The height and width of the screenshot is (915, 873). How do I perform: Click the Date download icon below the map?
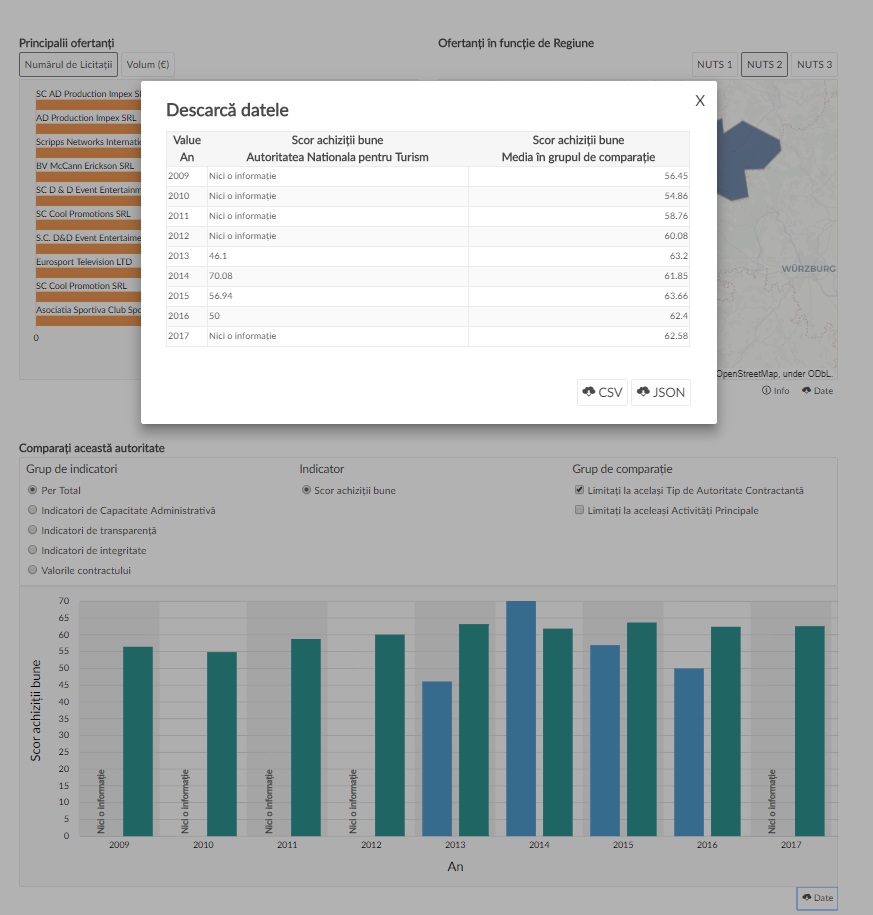817,391
